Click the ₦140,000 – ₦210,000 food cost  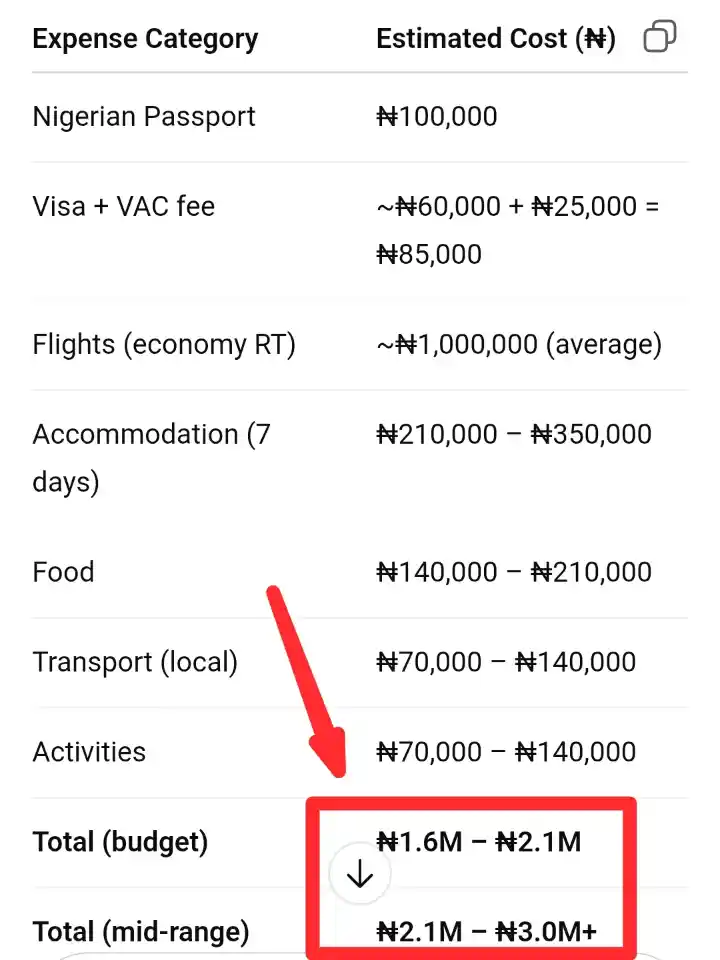pyautogui.click(x=514, y=572)
